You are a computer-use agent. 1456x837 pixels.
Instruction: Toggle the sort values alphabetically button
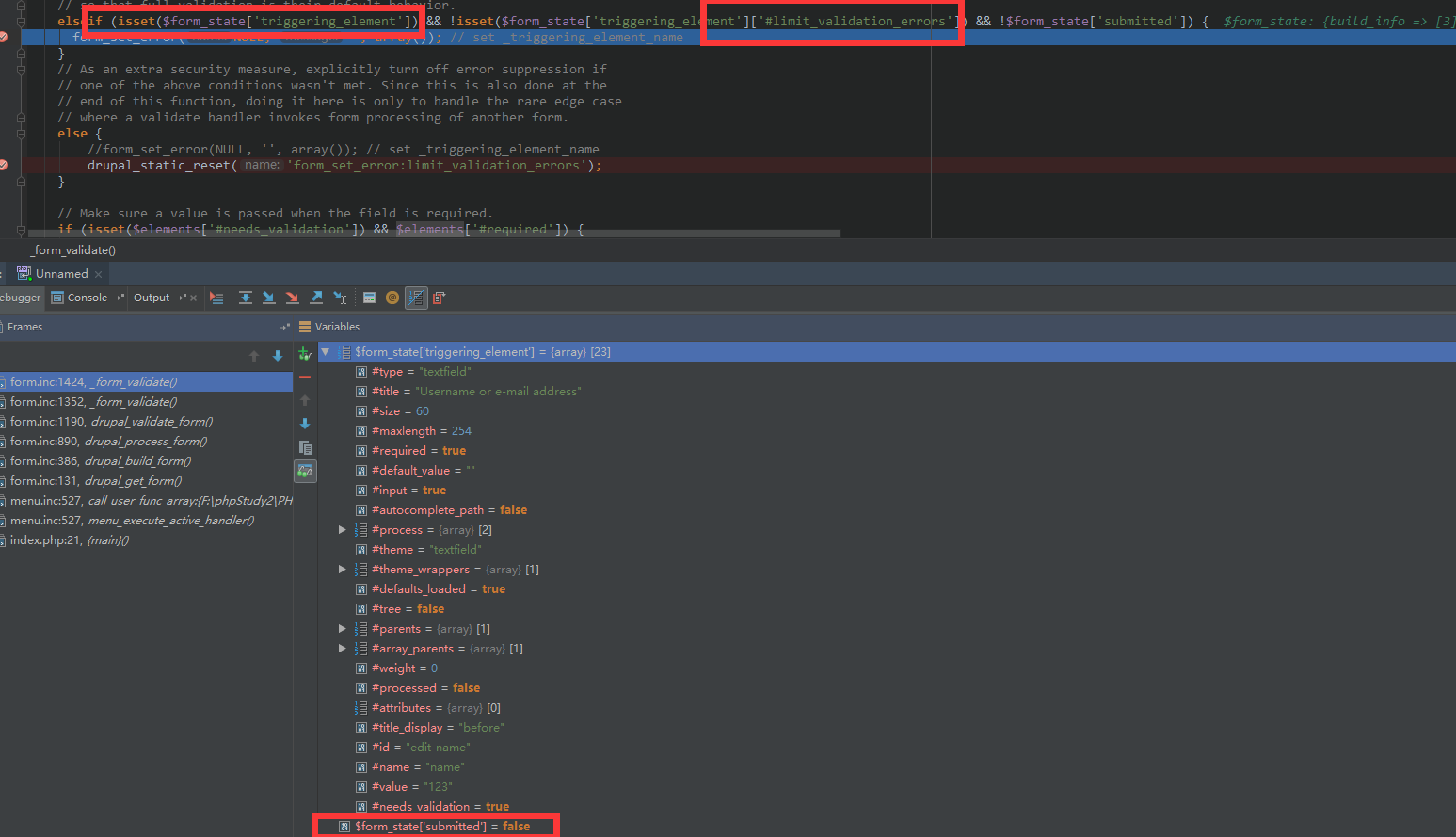[x=416, y=298]
